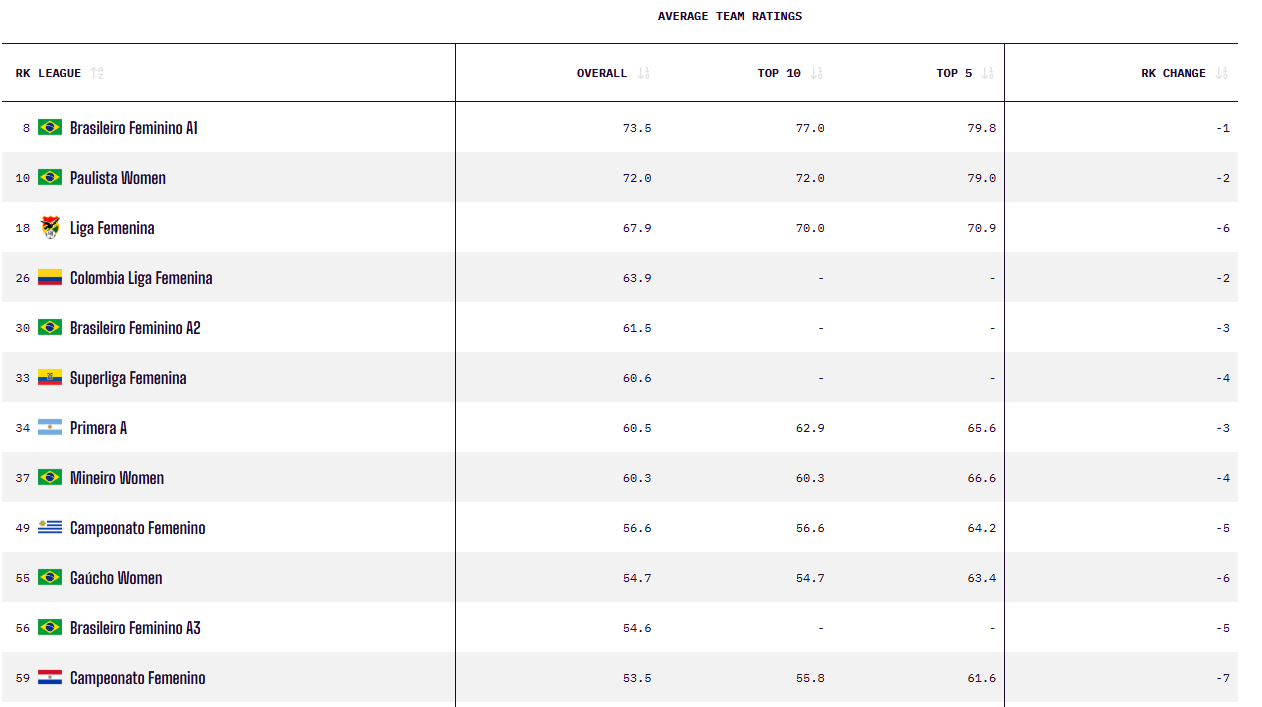1262x707 pixels.
Task: Click Paraguay flag beside rank 59 Campeonato Femenino
Action: click(50, 677)
